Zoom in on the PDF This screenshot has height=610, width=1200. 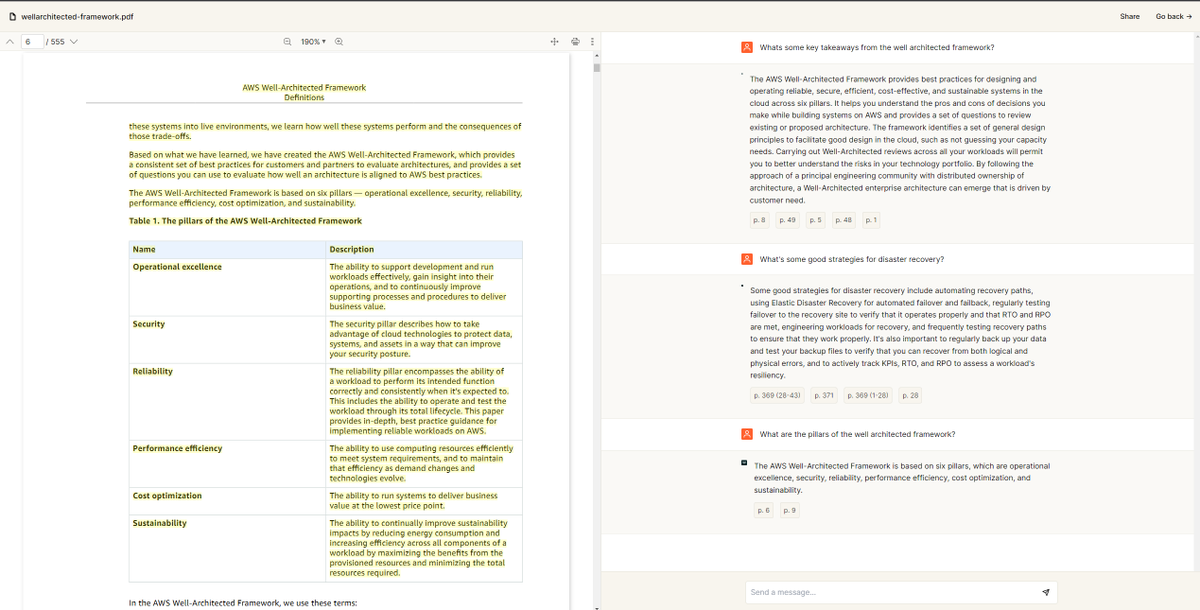[338, 41]
